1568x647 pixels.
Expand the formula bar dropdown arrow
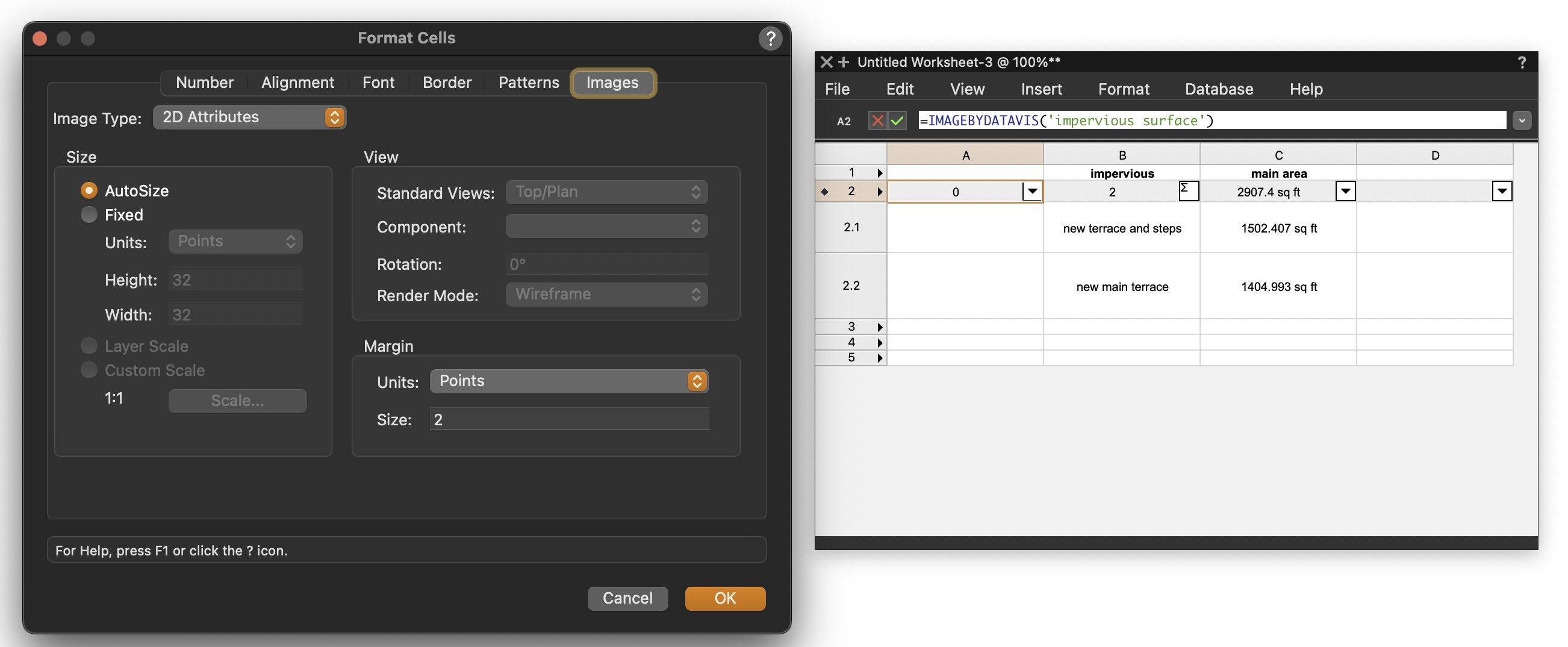(x=1522, y=120)
